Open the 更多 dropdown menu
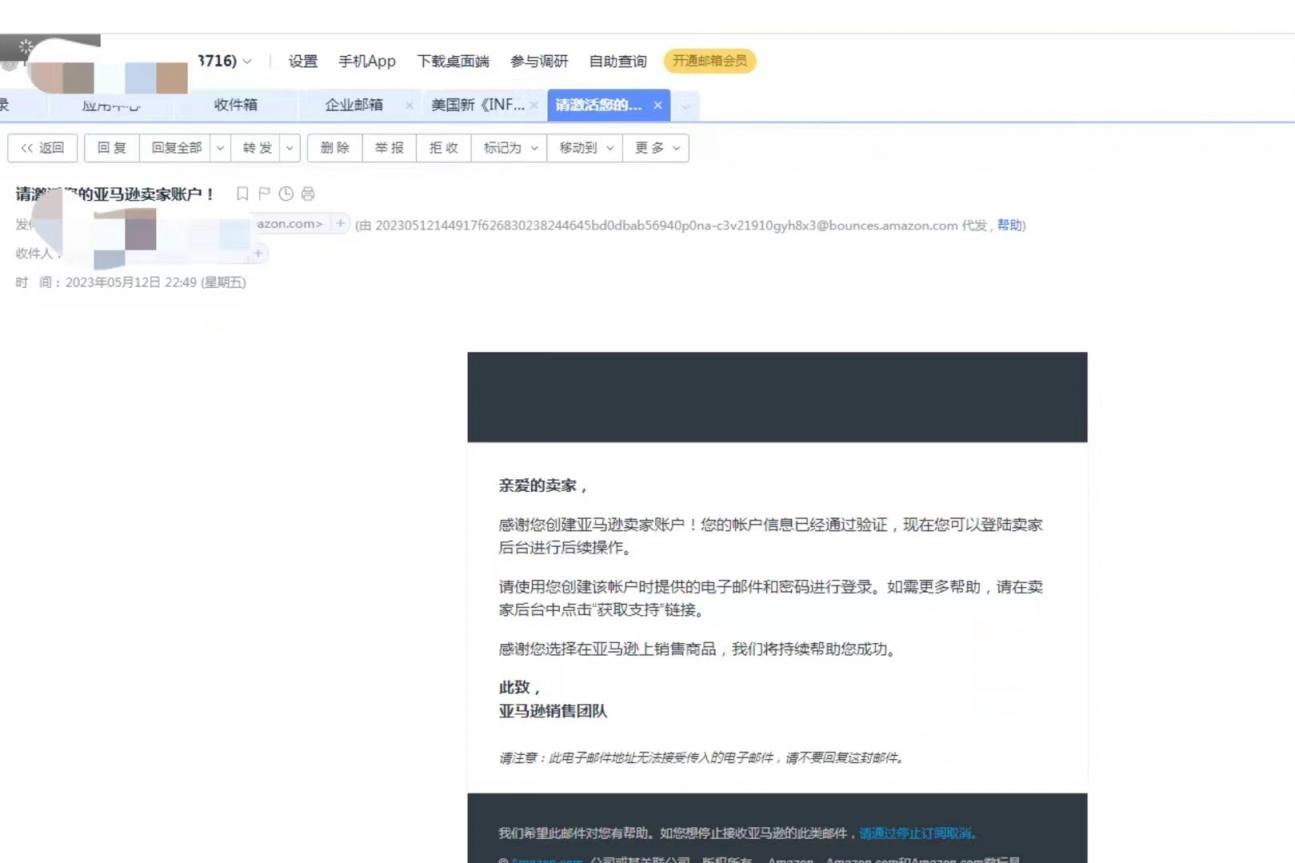Image resolution: width=1295 pixels, height=863 pixels. [x=656, y=148]
